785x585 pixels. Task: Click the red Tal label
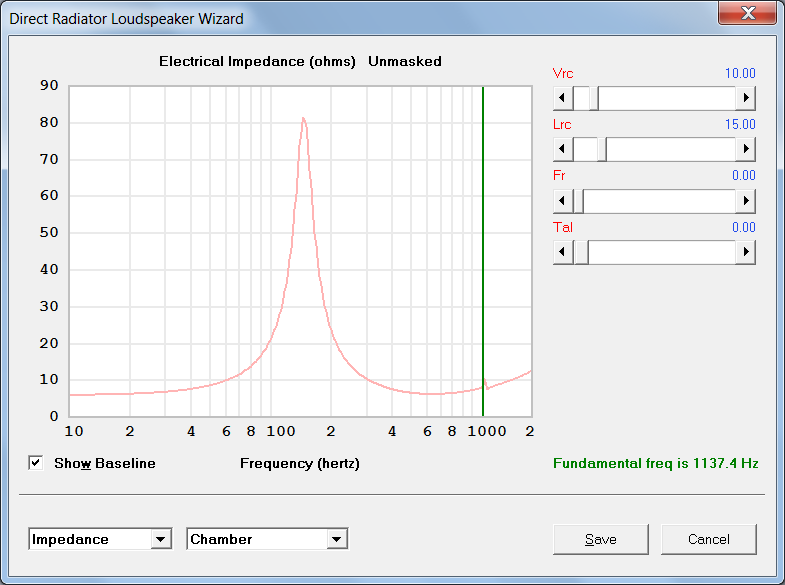pyautogui.click(x=563, y=227)
